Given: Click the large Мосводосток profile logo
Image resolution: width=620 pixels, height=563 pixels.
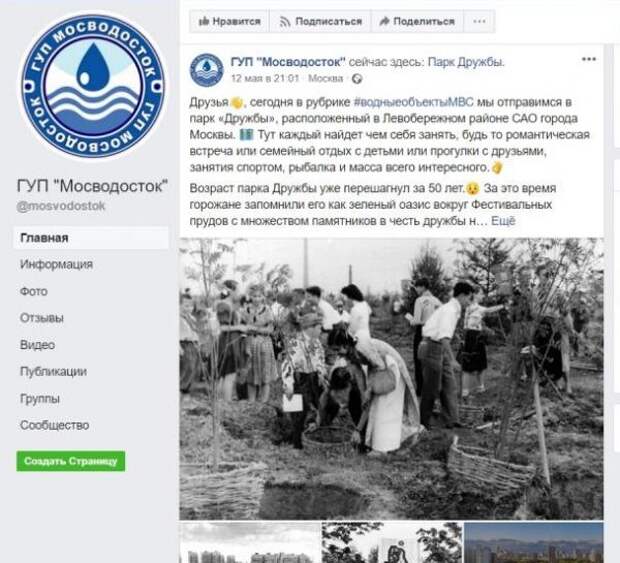Looking at the screenshot, I should tap(93, 86).
